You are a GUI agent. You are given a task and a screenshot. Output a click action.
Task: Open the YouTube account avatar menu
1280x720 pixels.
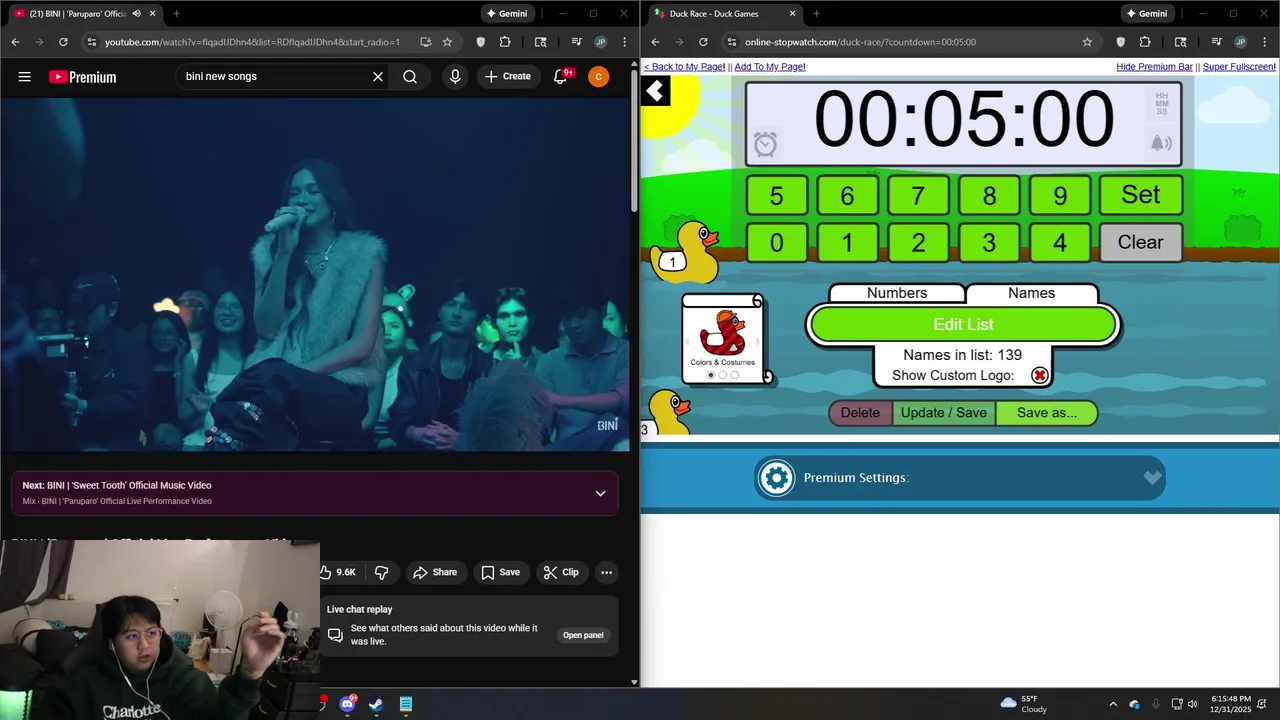point(598,77)
